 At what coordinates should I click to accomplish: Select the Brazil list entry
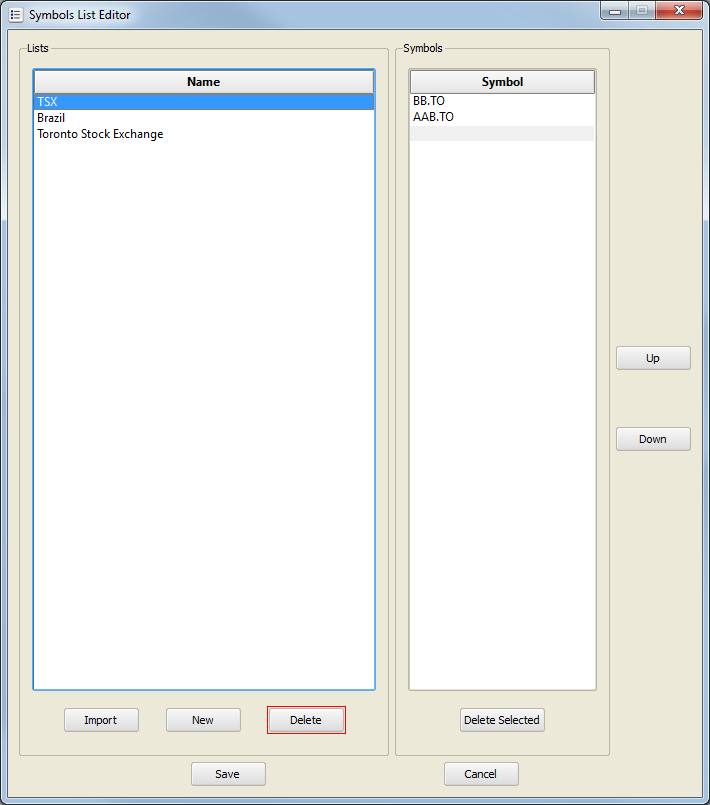(x=51, y=118)
